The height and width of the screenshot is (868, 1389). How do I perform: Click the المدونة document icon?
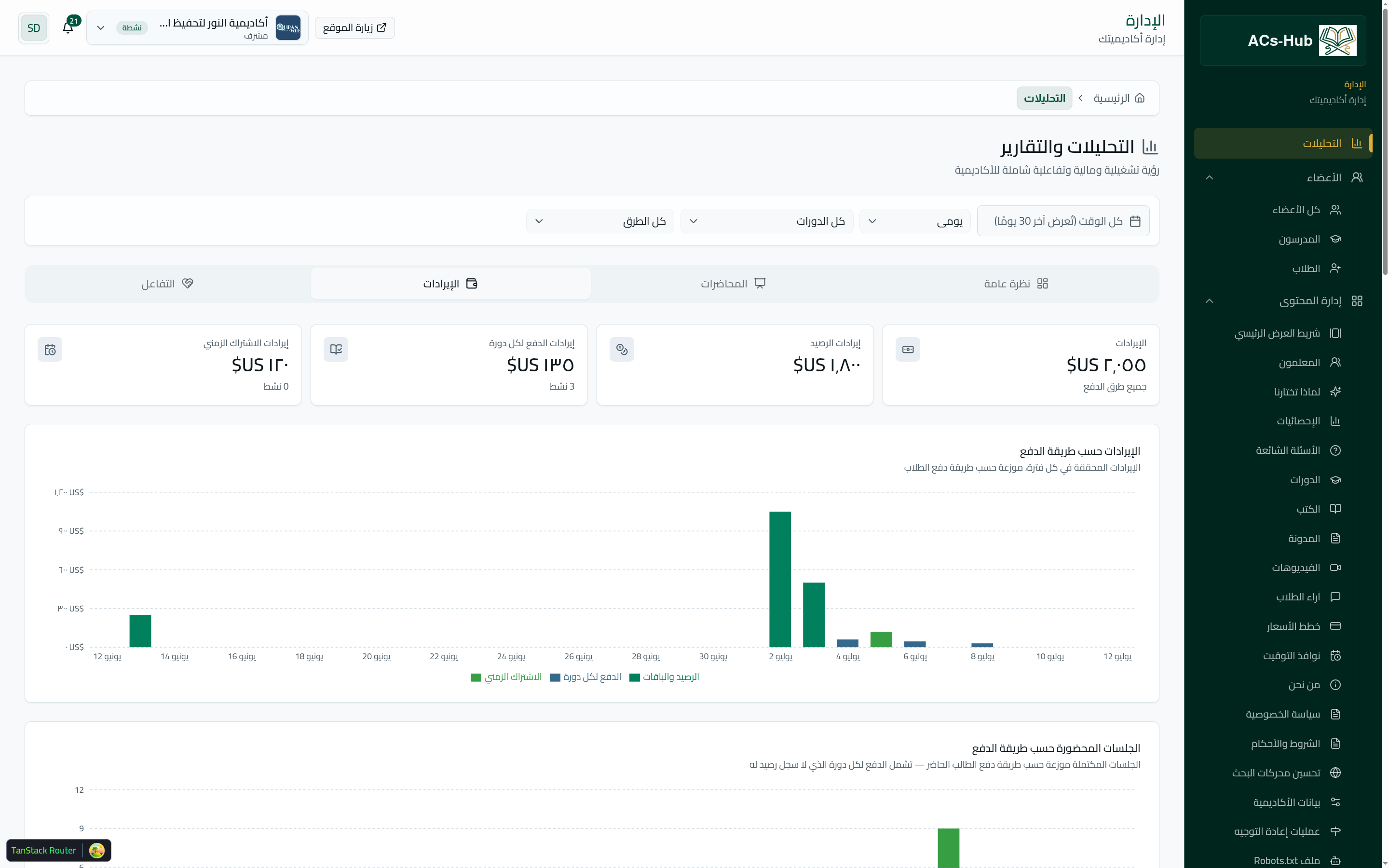1335,538
